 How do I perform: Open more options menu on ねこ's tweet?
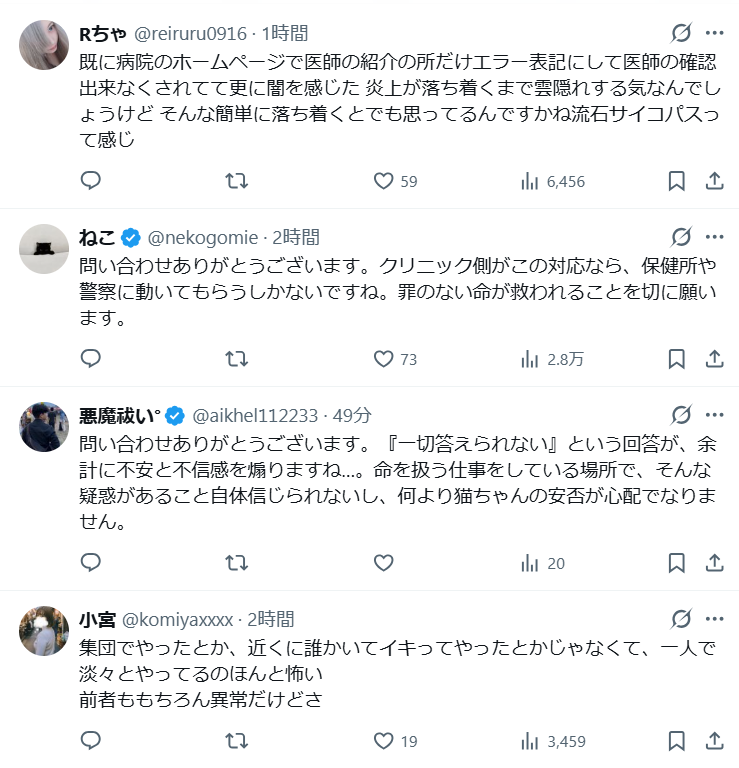[715, 237]
